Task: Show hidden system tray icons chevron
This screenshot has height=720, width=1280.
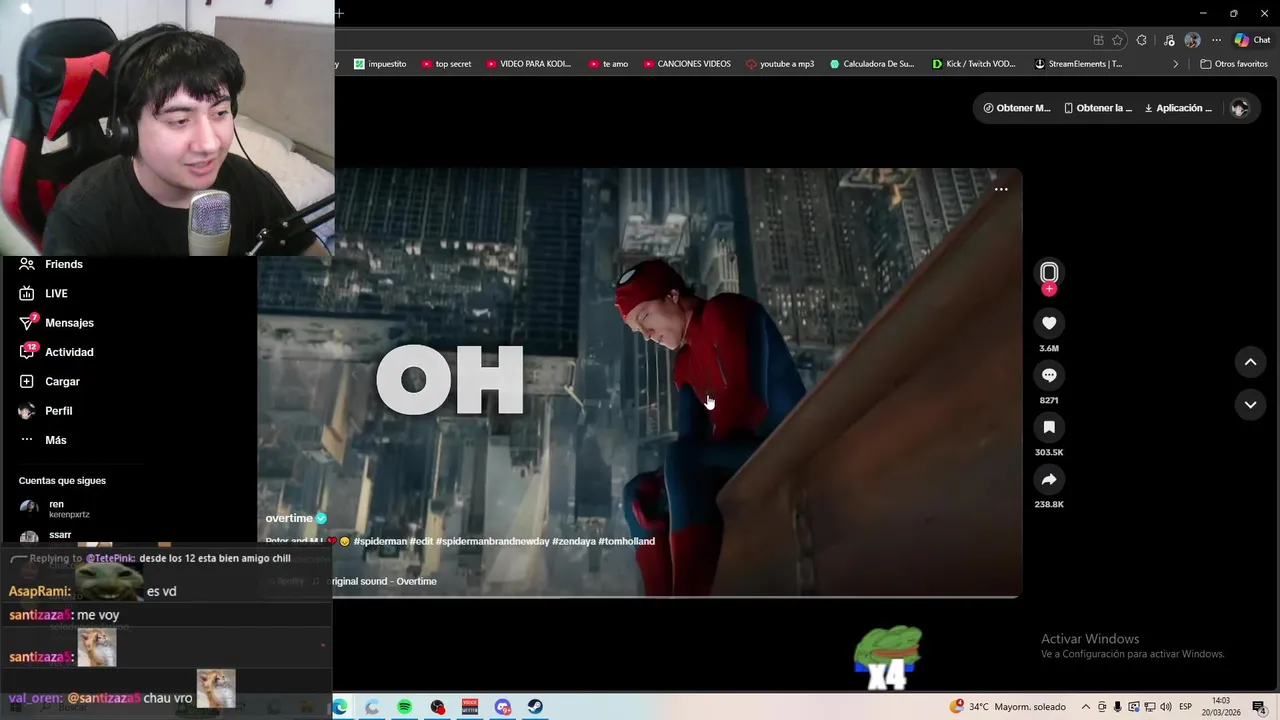Action: click(1086, 707)
